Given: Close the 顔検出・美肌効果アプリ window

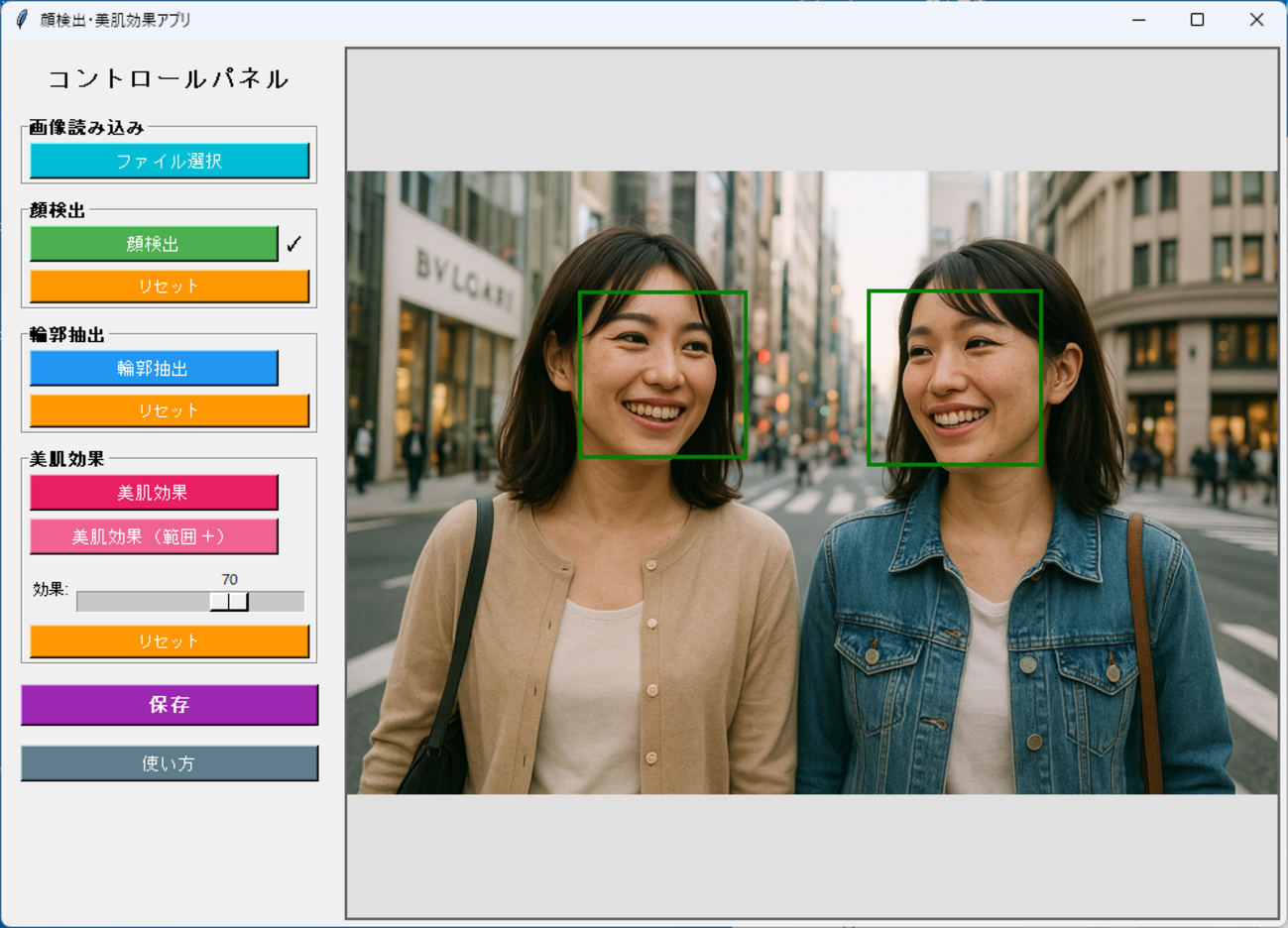Looking at the screenshot, I should tap(1256, 20).
